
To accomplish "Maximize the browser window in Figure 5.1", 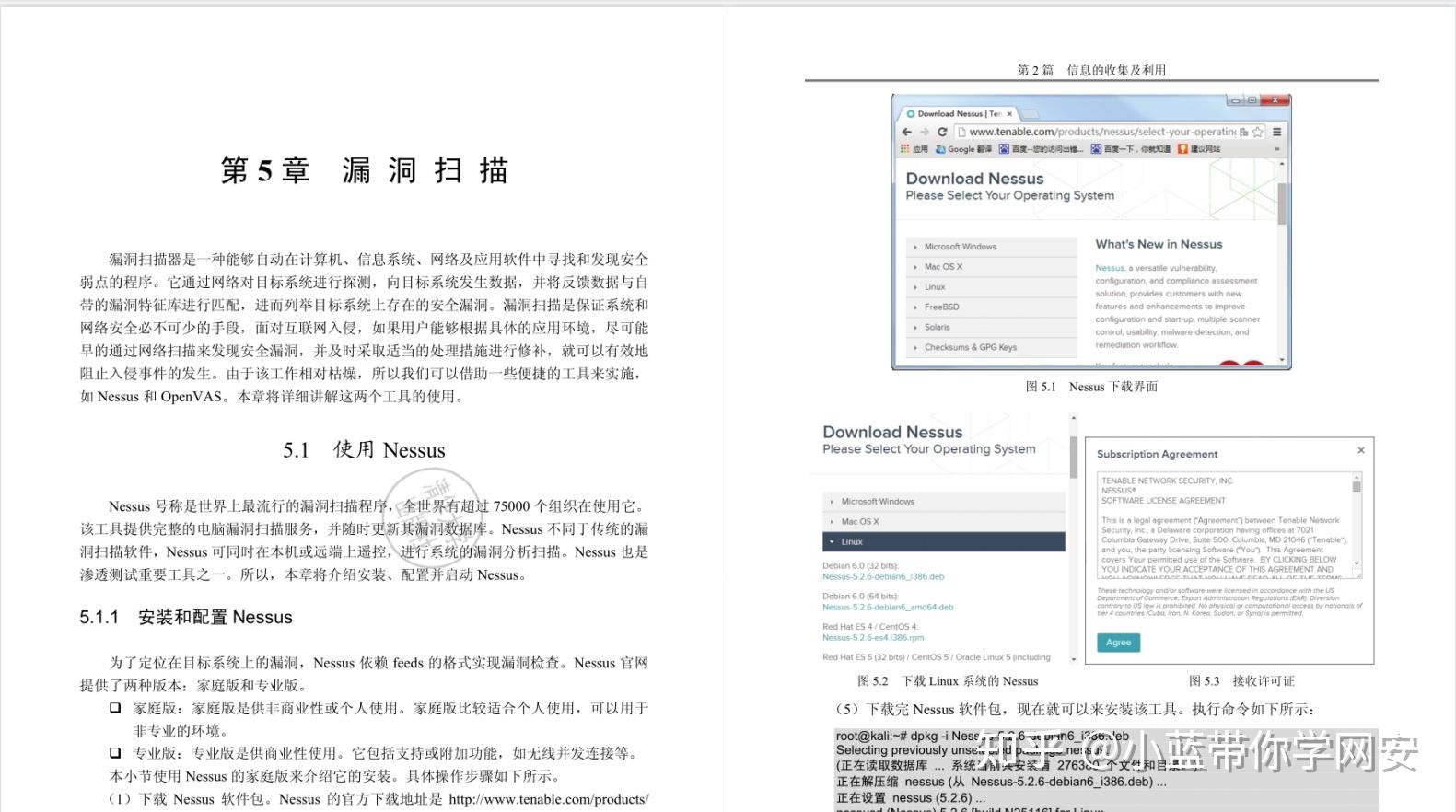I will coord(1252,99).
